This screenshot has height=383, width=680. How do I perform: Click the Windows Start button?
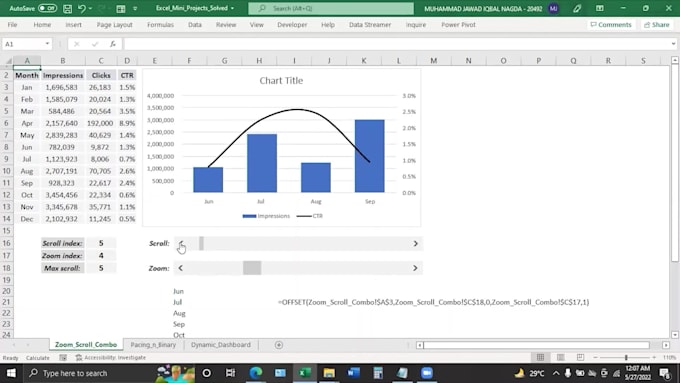11,373
